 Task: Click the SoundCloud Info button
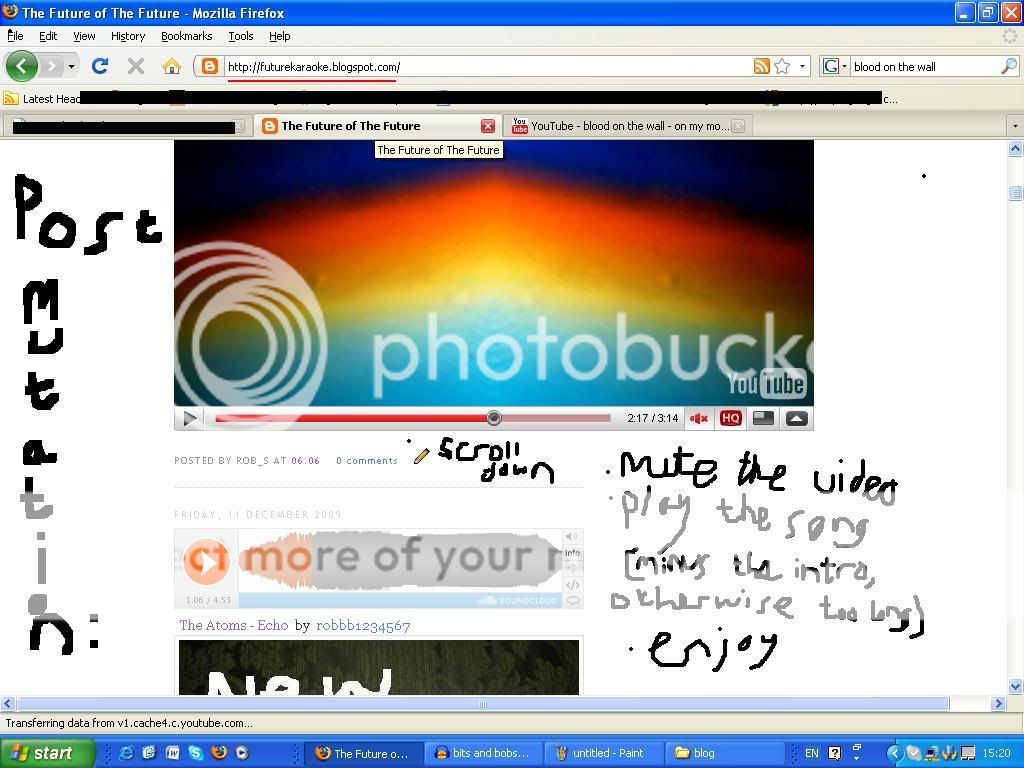(x=572, y=552)
